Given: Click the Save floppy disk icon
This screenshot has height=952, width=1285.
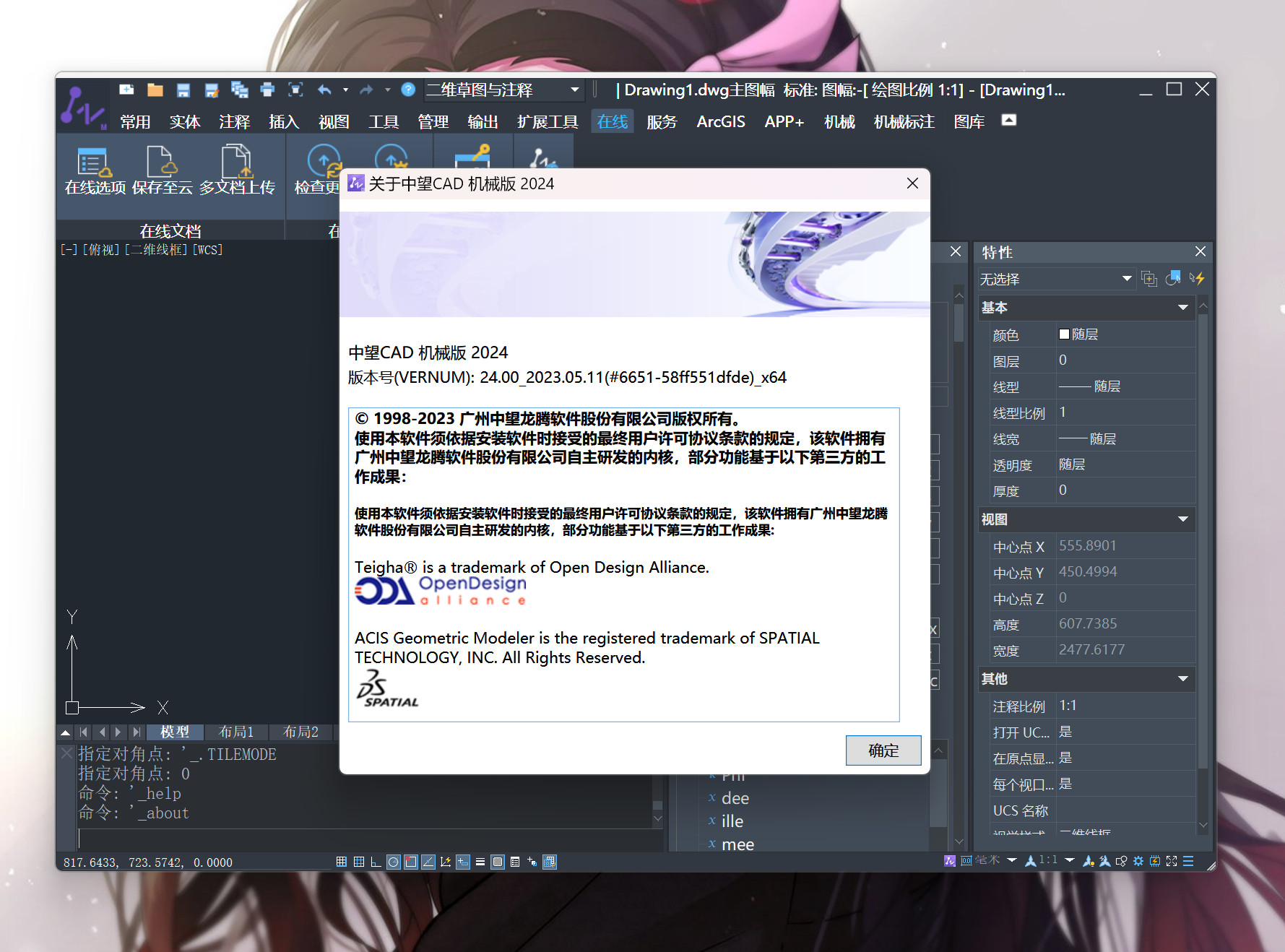Looking at the screenshot, I should tap(183, 90).
